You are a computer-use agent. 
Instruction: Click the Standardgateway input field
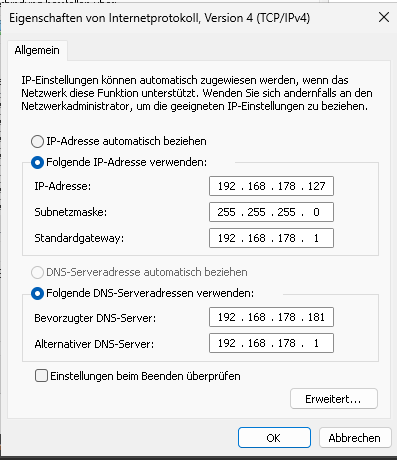pos(271,238)
